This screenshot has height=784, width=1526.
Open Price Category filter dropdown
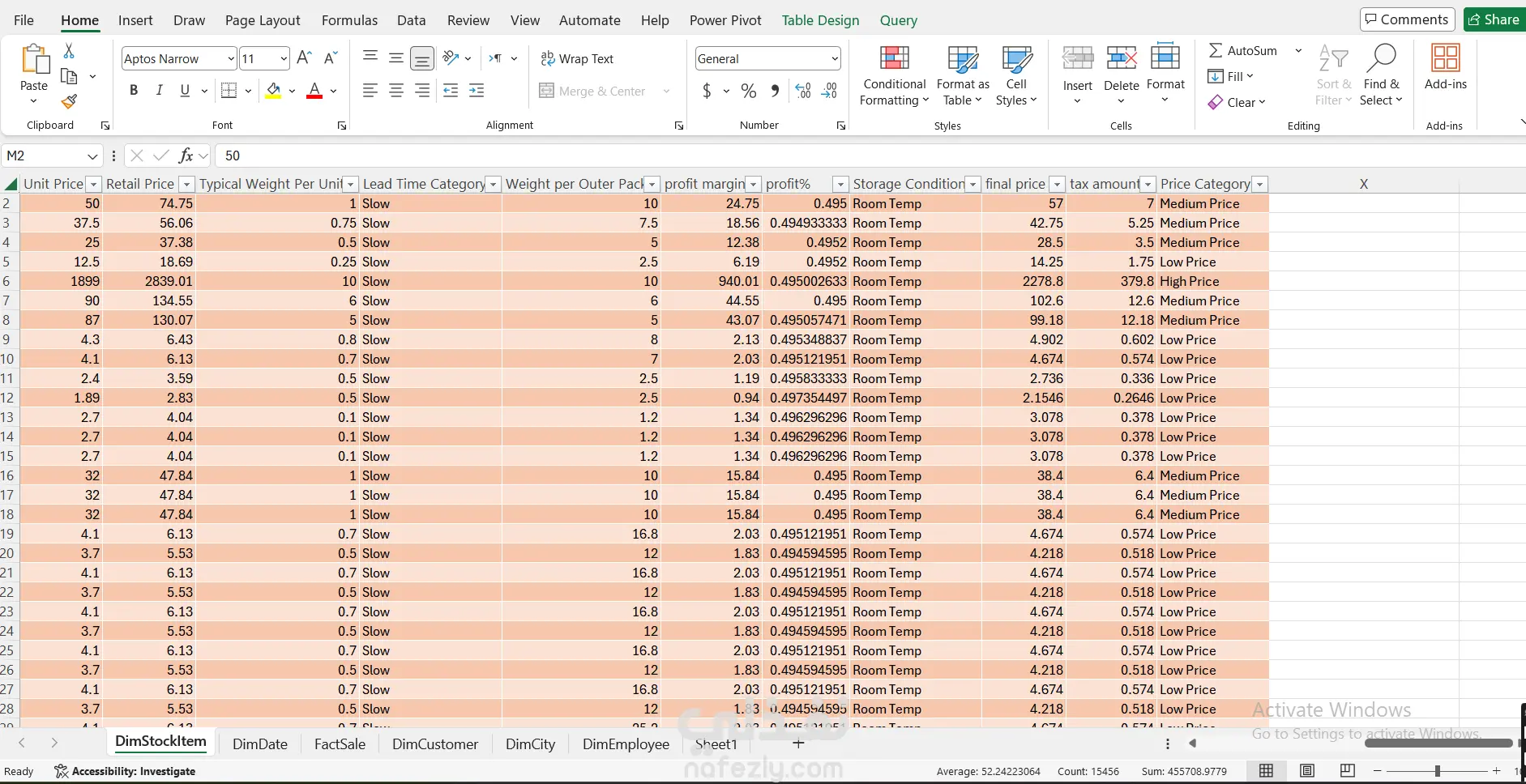pos(1259,185)
